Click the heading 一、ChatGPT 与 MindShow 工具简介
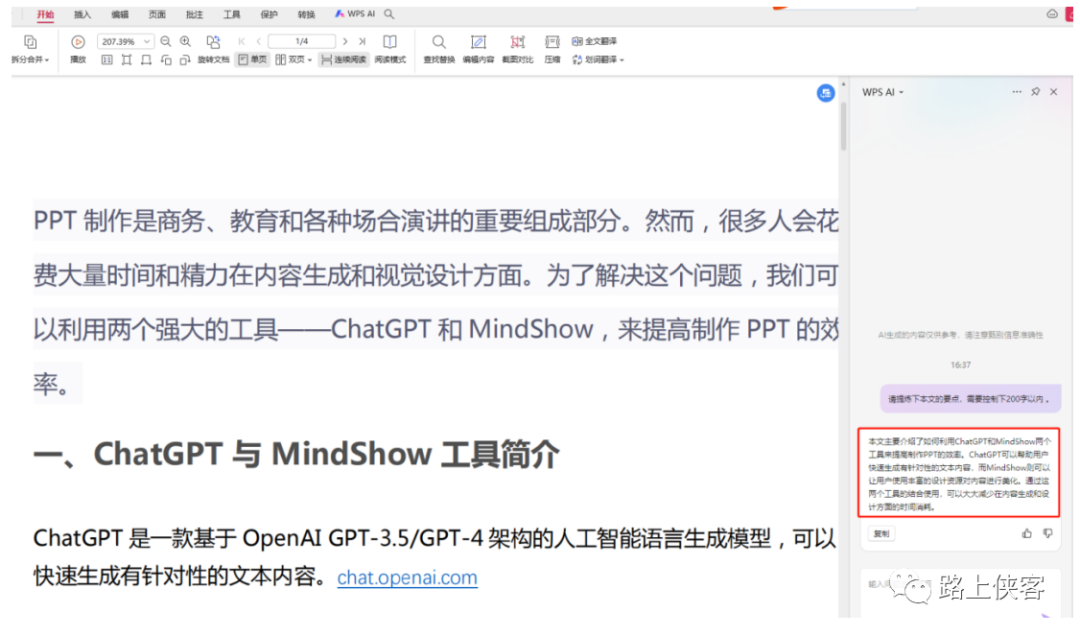This screenshot has width=1080, height=635. tap(296, 455)
